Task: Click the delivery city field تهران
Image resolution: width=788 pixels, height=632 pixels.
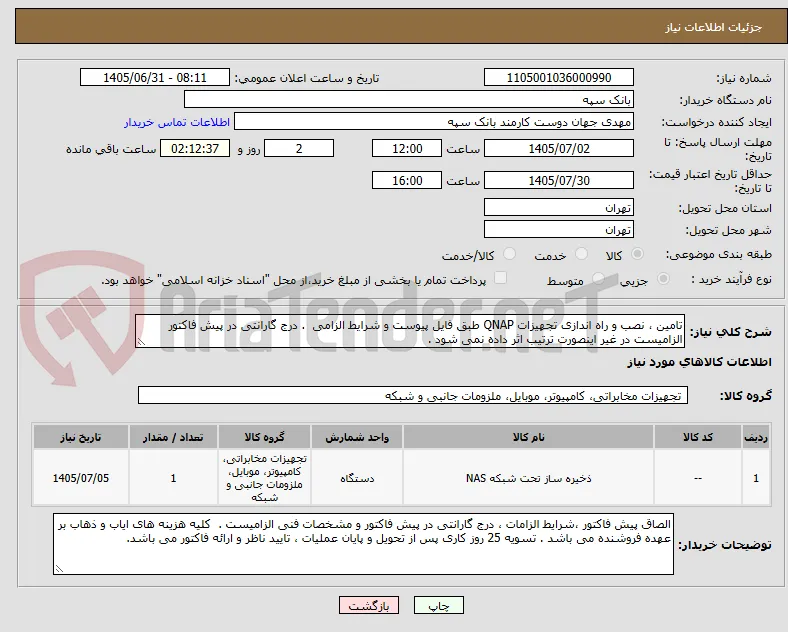Action: [558, 230]
